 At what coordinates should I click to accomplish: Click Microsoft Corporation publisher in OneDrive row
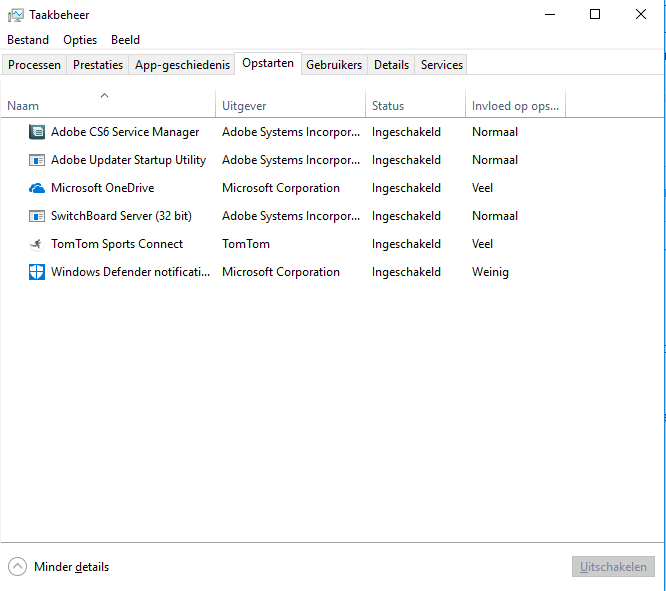click(x=281, y=188)
